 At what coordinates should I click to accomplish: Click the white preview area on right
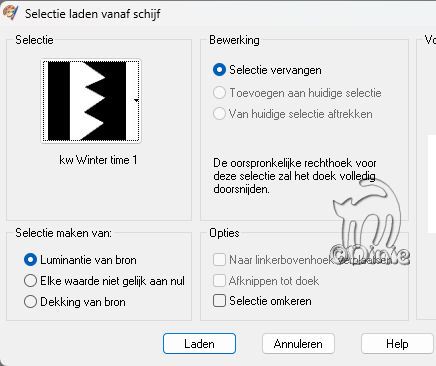point(432,183)
